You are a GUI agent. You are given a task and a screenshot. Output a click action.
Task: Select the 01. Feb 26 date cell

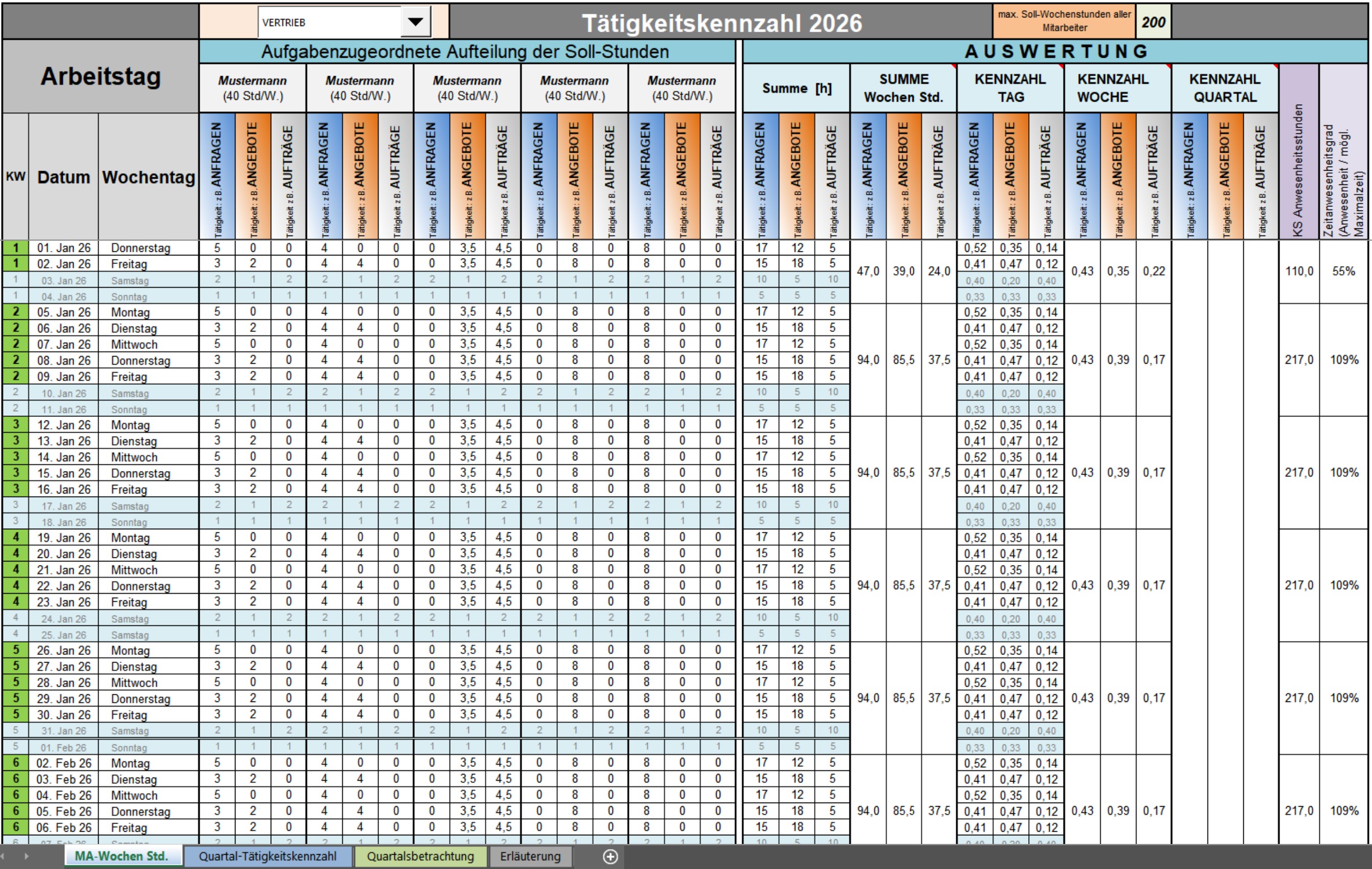[63, 747]
